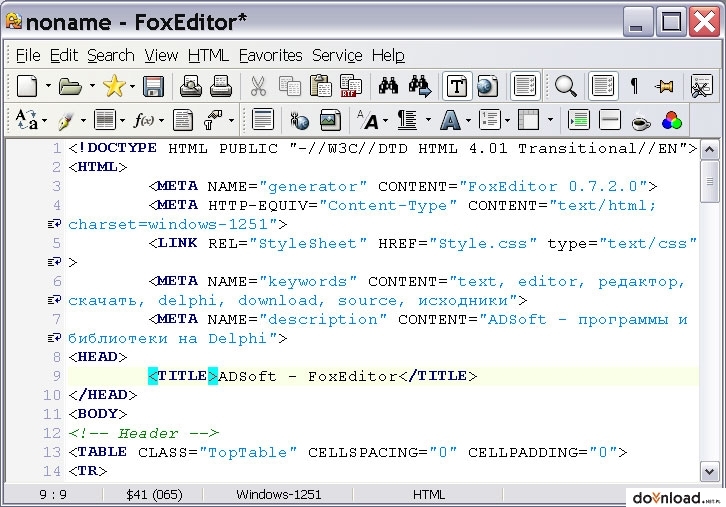Click the yellow star Favorites icon
This screenshot has width=726, height=507.
[114, 86]
